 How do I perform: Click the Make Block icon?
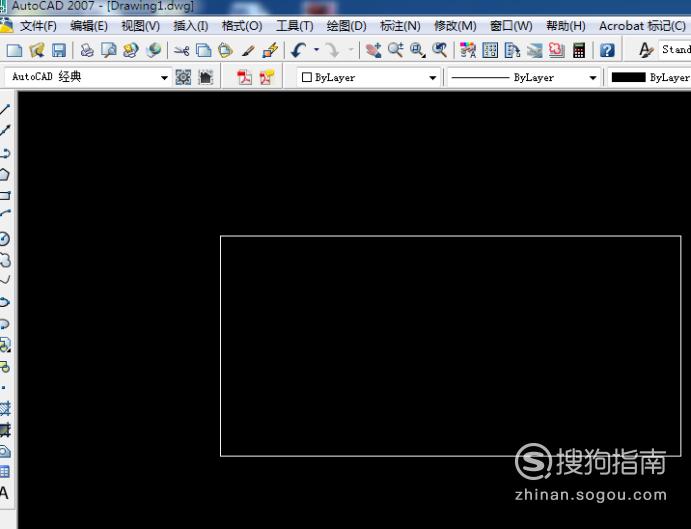(x=4, y=366)
